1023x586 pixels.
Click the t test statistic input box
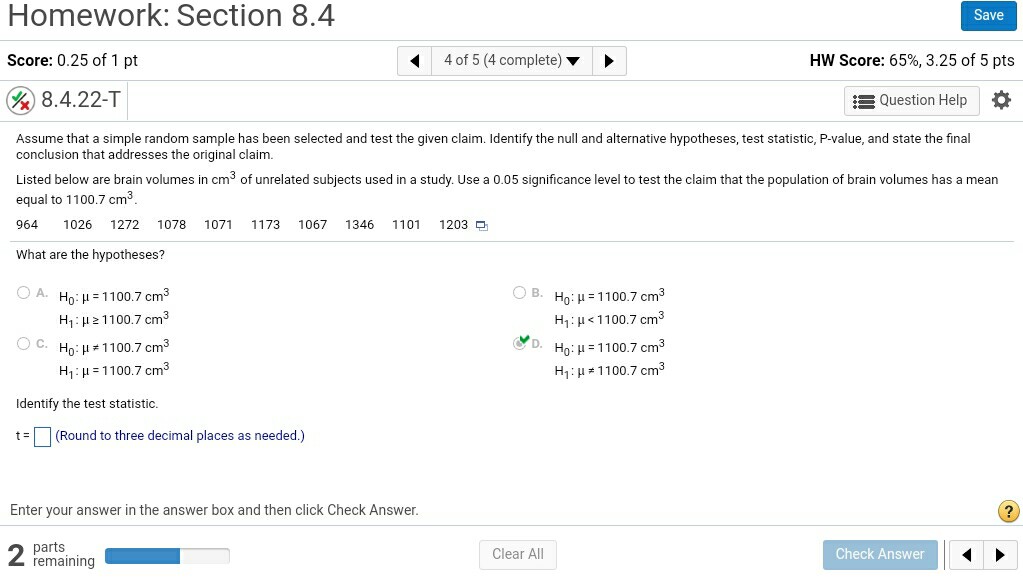(43, 437)
